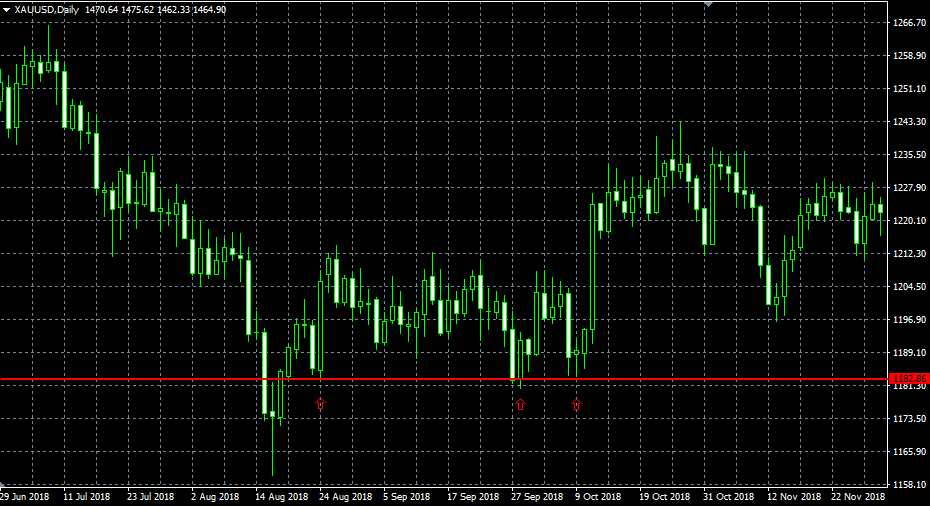Image resolution: width=930 pixels, height=506 pixels.
Task: Click the XAUUSD,Daily chart title
Action: [x=47, y=10]
